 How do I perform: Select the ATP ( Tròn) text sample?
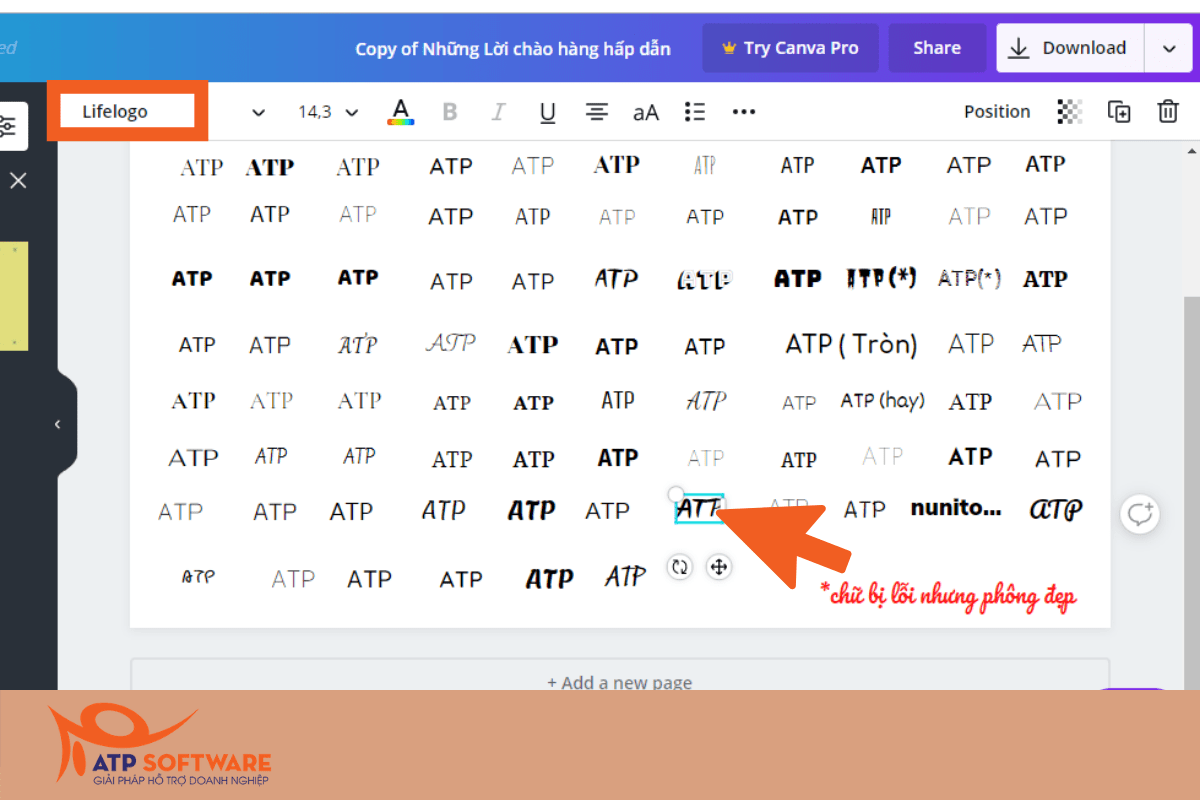point(851,344)
